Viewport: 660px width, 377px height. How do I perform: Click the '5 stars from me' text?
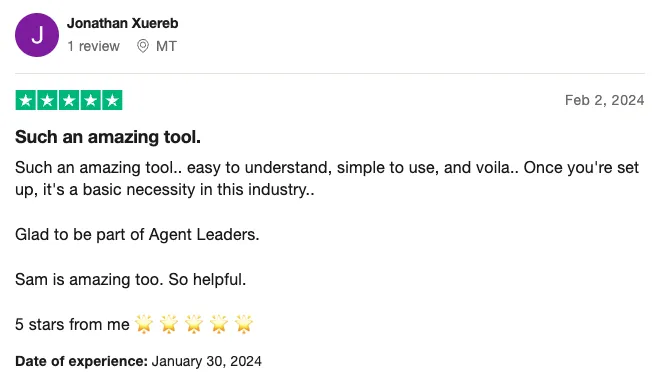(x=72, y=324)
